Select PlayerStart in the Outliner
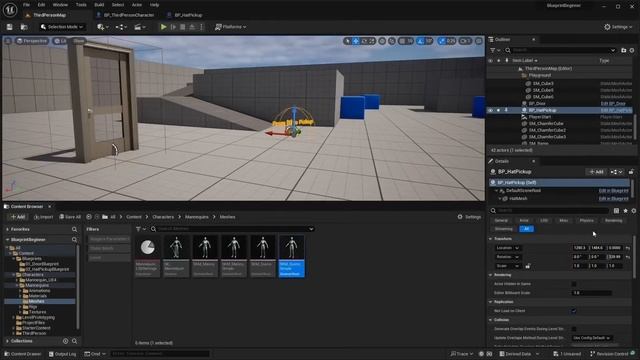Image resolution: width=640 pixels, height=360 pixels. coord(540,117)
